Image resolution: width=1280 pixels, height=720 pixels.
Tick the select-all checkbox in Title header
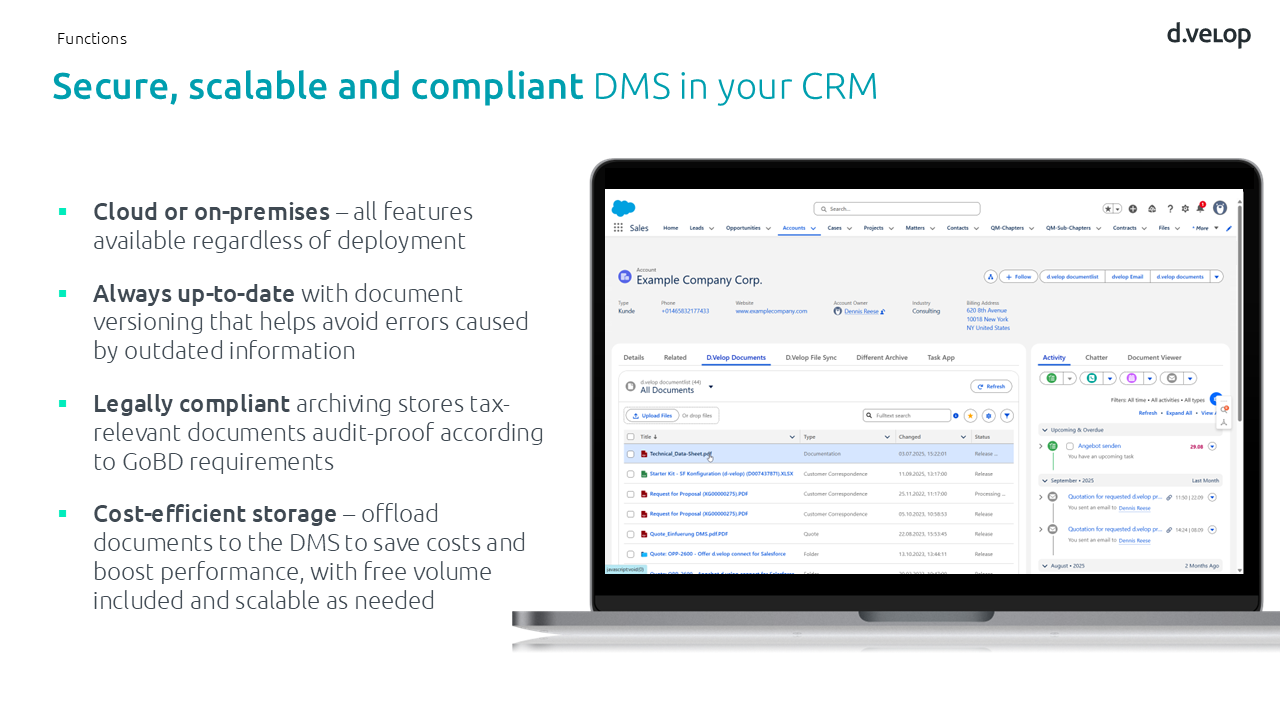coord(630,437)
